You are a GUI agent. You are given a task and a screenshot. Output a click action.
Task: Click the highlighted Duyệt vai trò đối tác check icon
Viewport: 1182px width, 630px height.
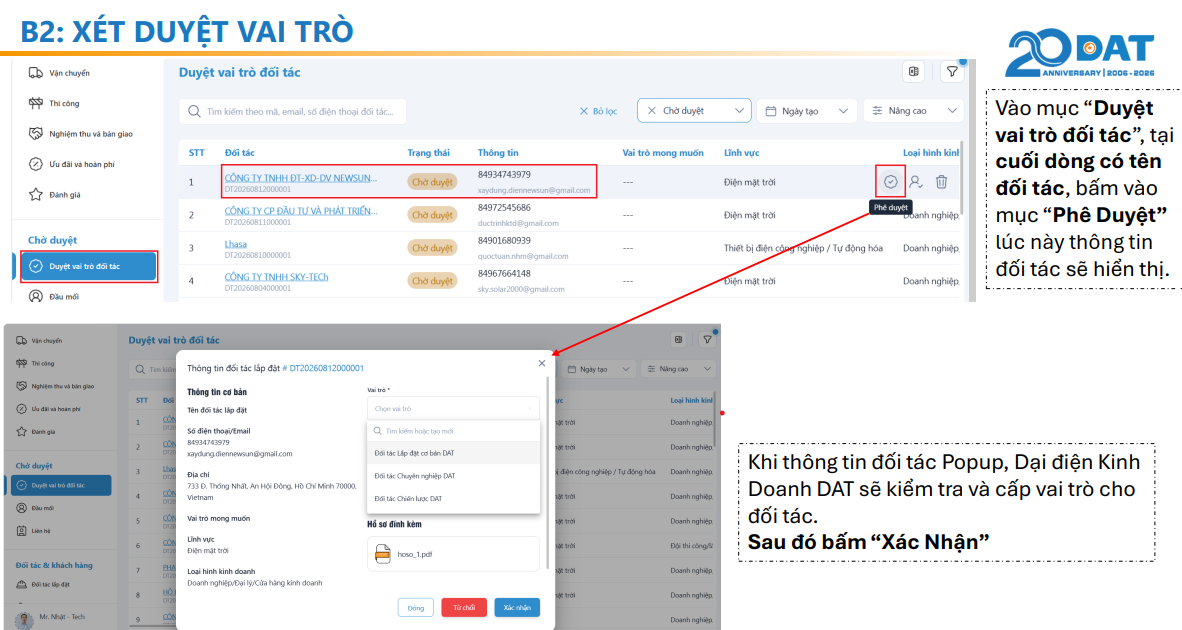35,266
